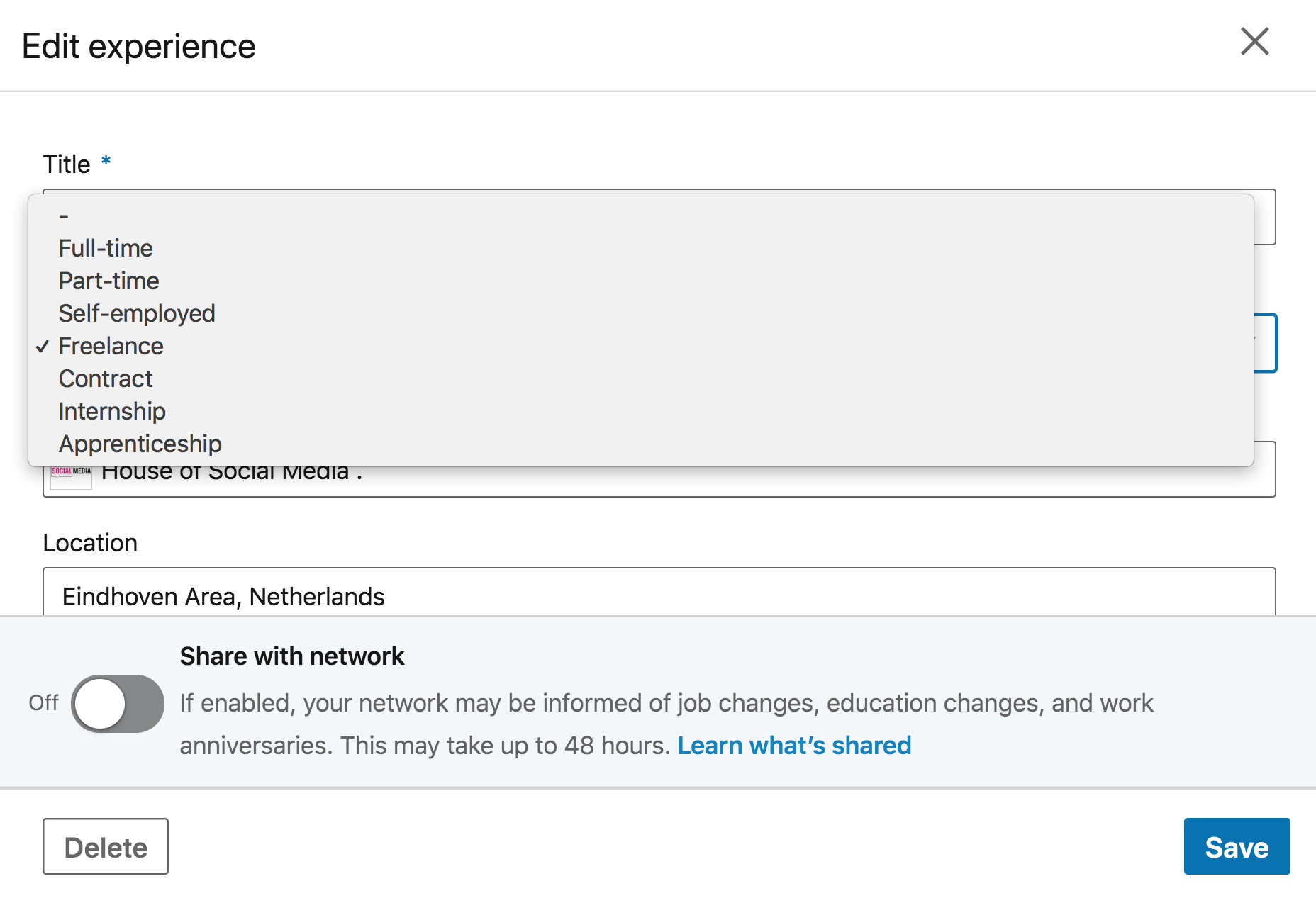Click the employment type dropdown edge
Image resolution: width=1316 pixels, height=903 pixels.
(1266, 343)
